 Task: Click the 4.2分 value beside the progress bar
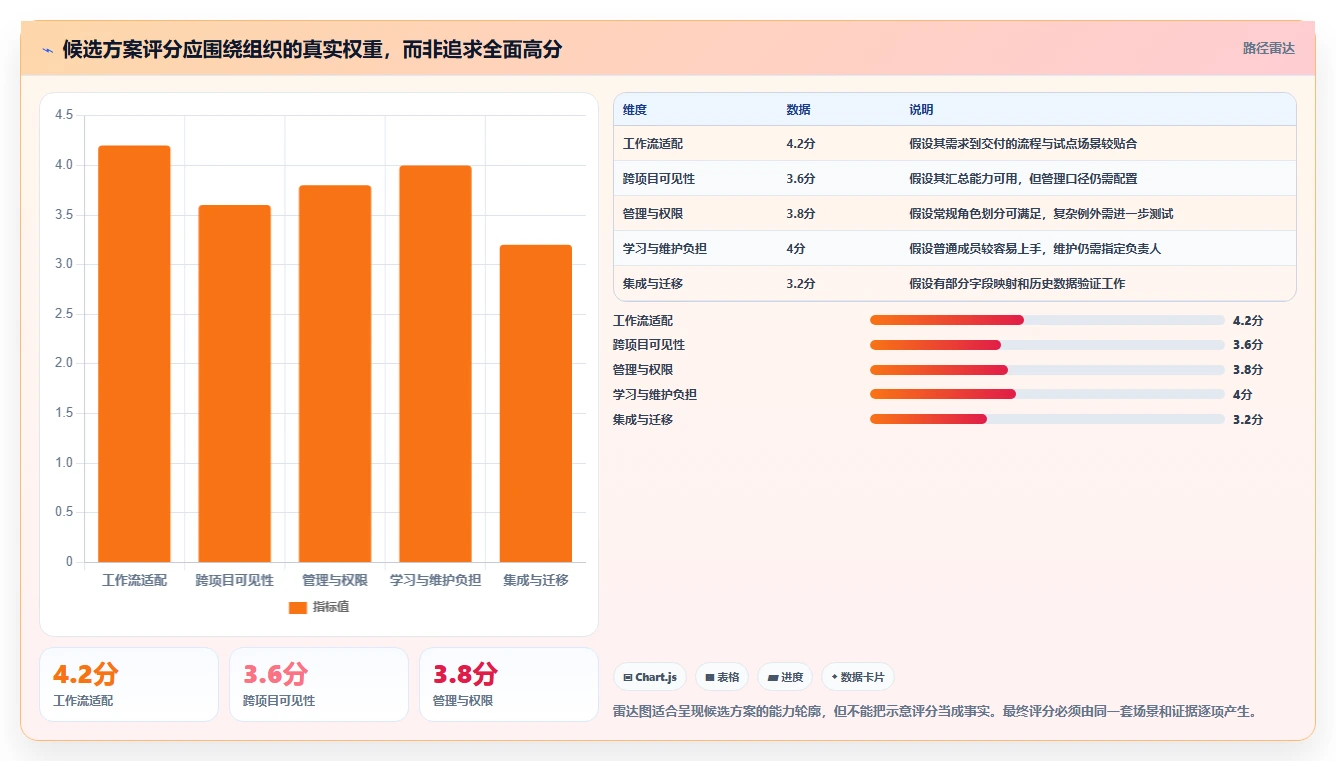pyautogui.click(x=1248, y=321)
